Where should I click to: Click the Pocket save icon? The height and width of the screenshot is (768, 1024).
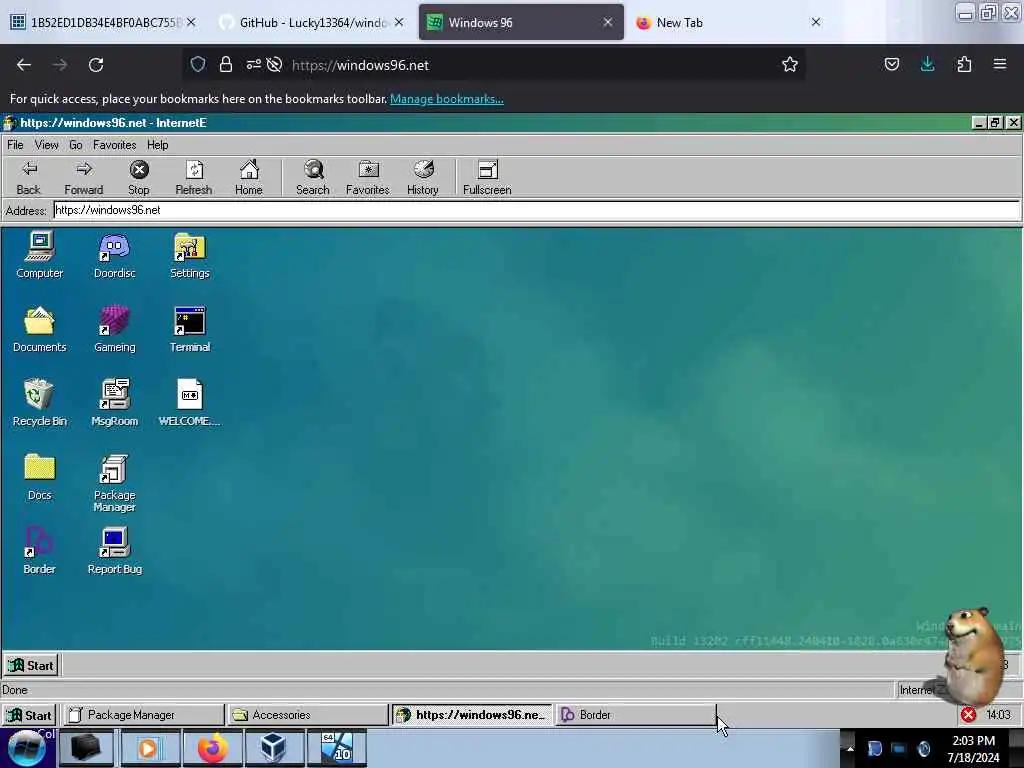click(x=891, y=65)
